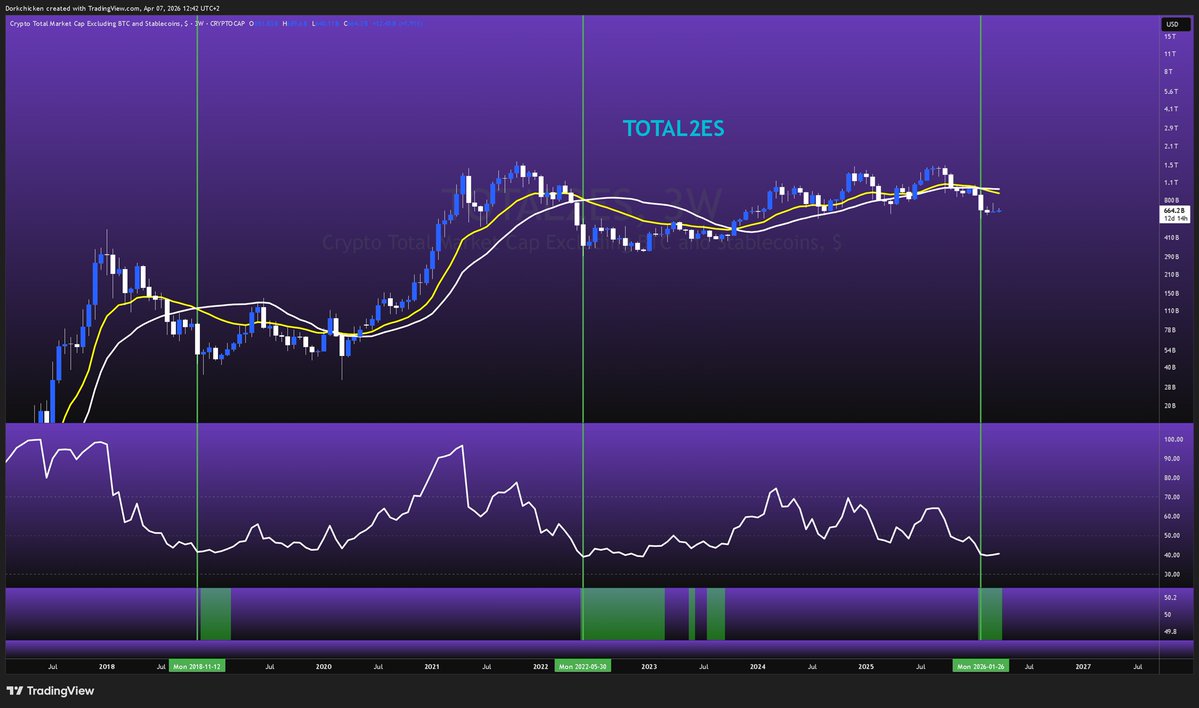Click the 50.2 label on bottom pane scale
The image size is (1199, 708).
pos(1170,598)
